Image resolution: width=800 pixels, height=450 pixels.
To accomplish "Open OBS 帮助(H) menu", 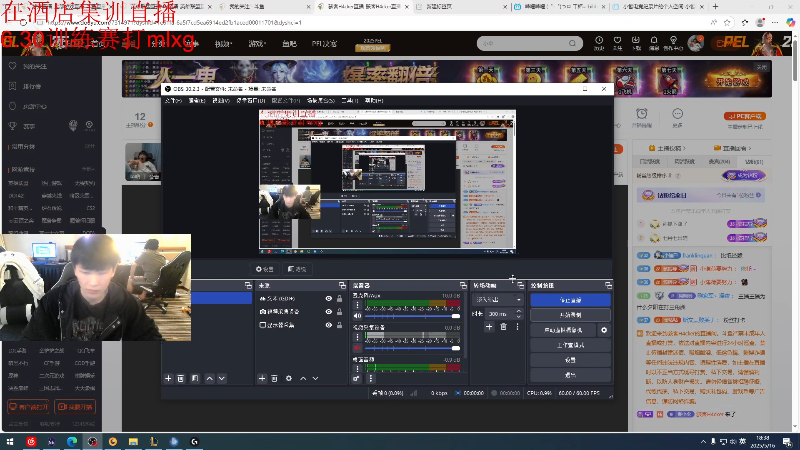I will [x=374, y=101].
